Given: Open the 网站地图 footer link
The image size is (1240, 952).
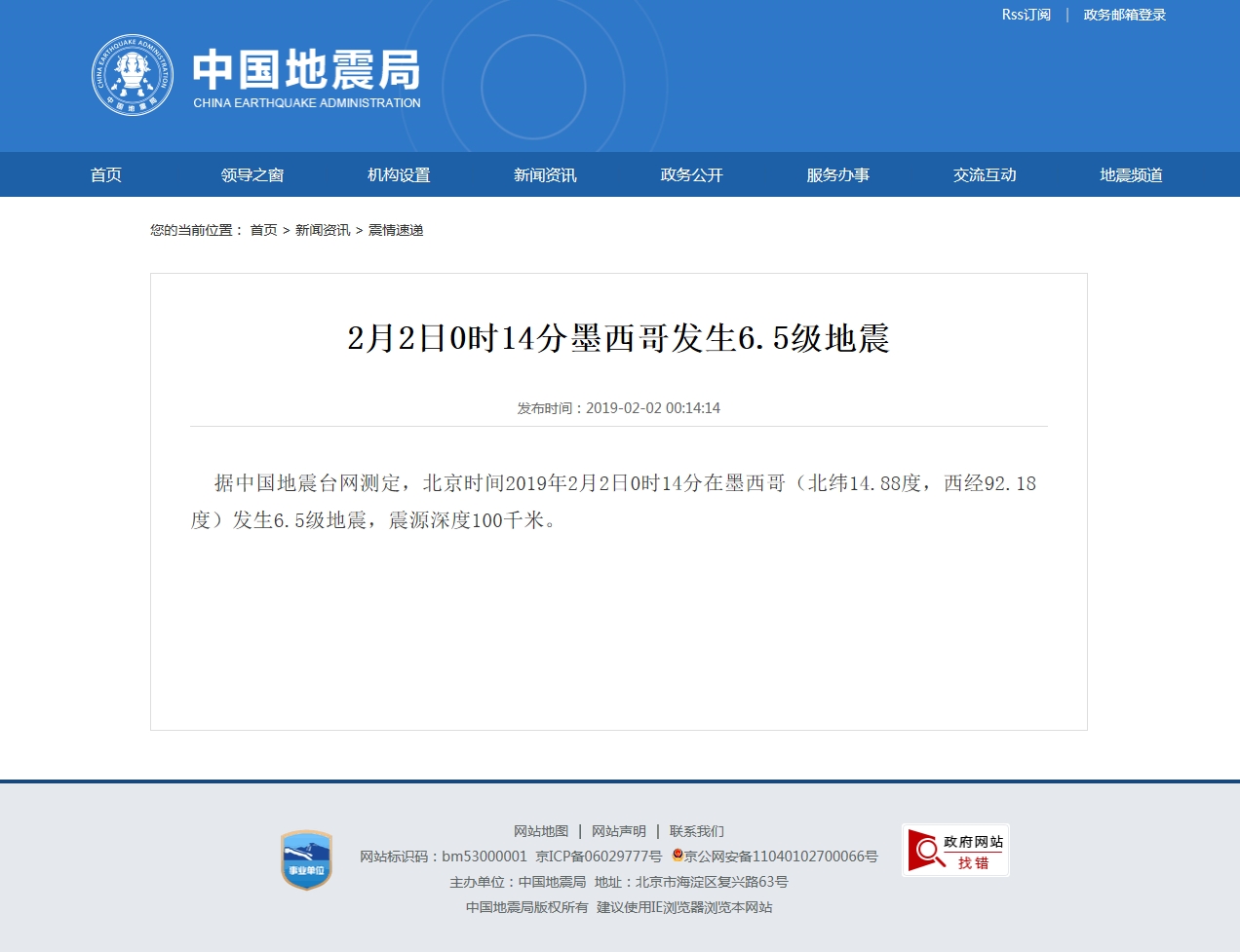Looking at the screenshot, I should [x=541, y=831].
